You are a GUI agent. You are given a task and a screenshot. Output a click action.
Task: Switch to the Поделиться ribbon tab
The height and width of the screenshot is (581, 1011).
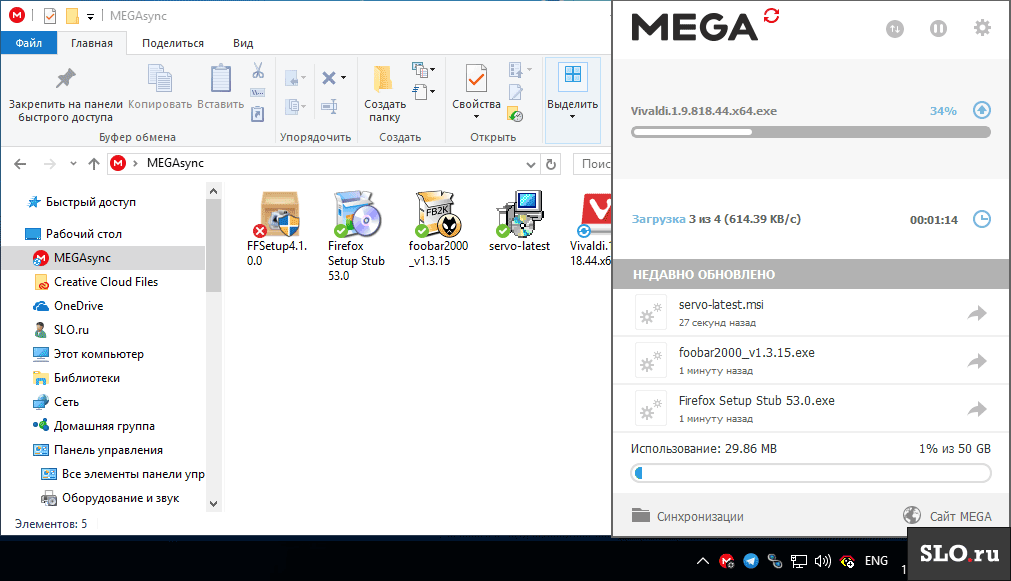(x=173, y=43)
